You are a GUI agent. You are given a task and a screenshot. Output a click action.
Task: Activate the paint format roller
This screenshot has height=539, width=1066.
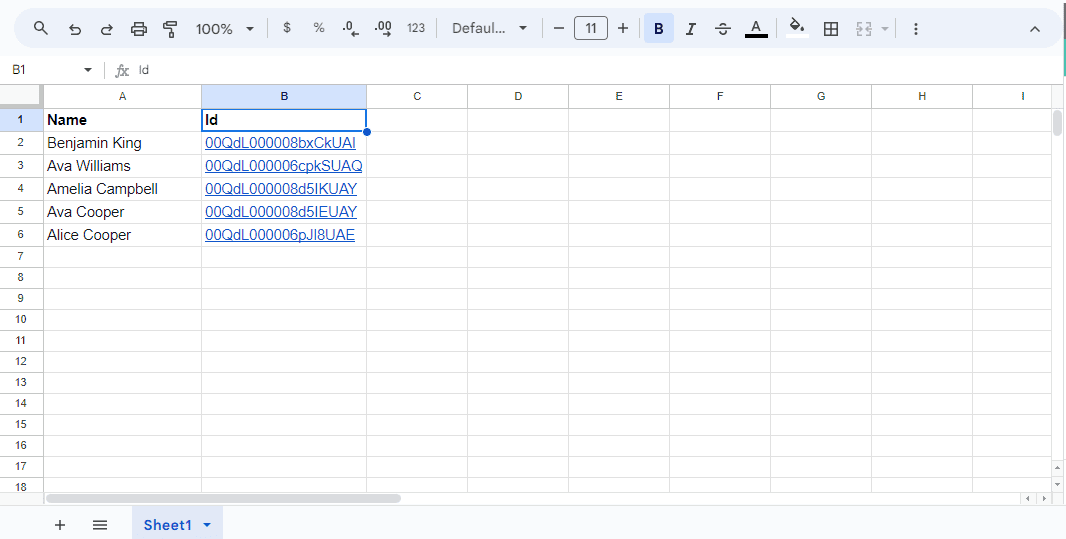(x=170, y=29)
